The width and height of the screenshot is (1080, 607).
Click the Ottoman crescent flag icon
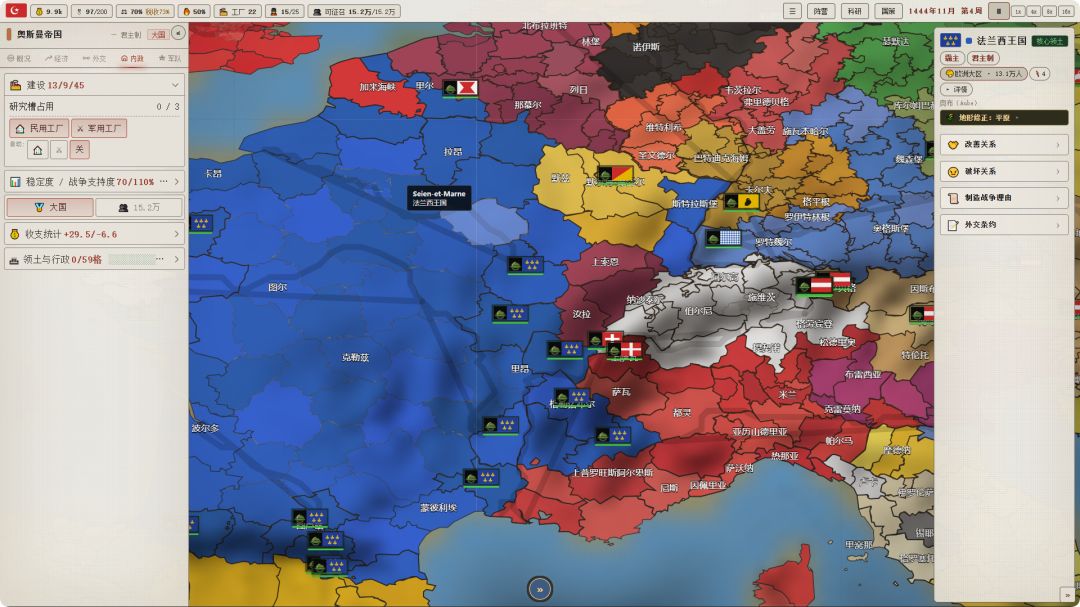click(15, 10)
